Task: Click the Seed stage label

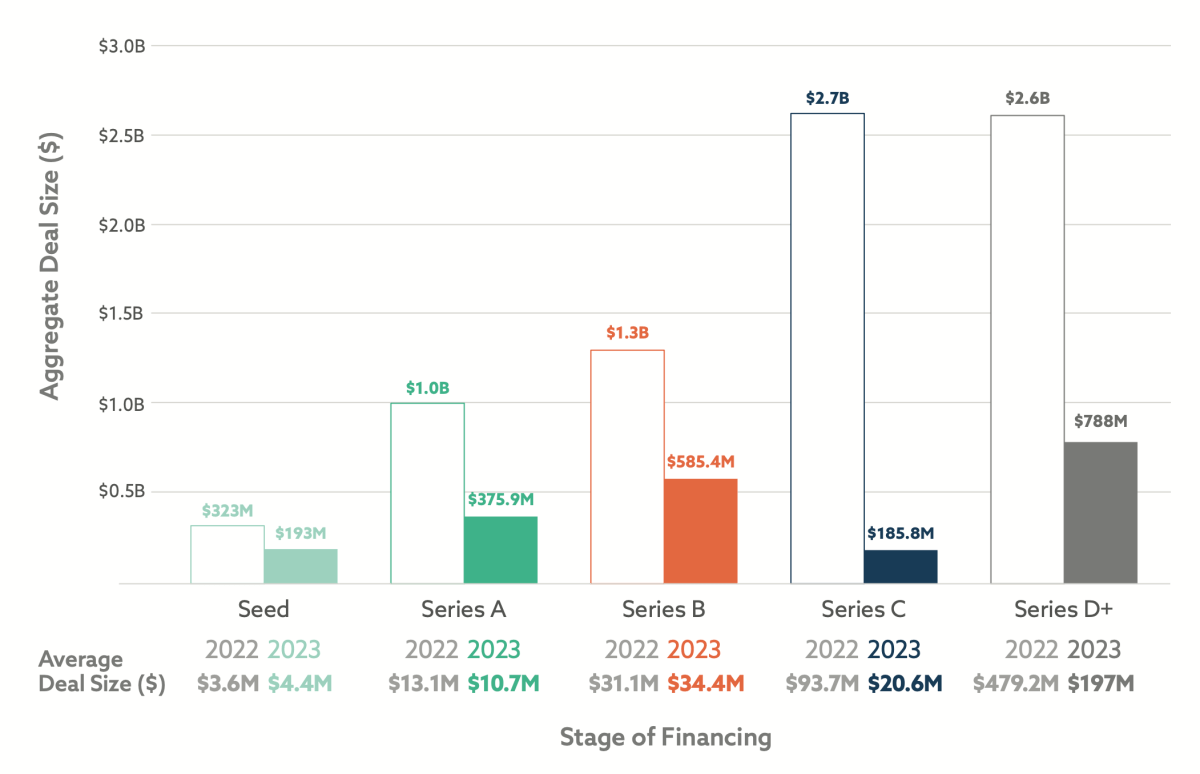Action: 264,609
